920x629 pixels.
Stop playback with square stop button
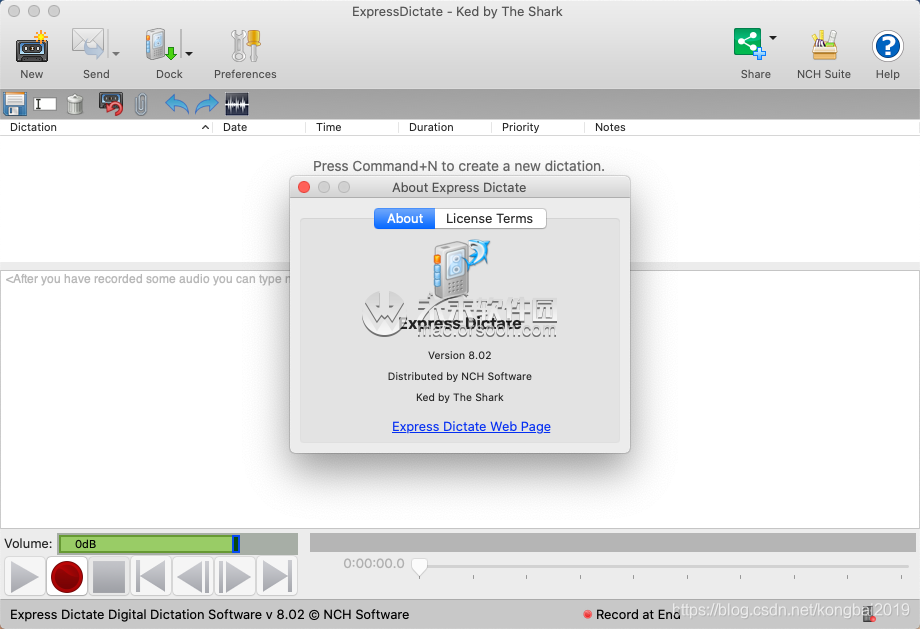pyautogui.click(x=109, y=577)
